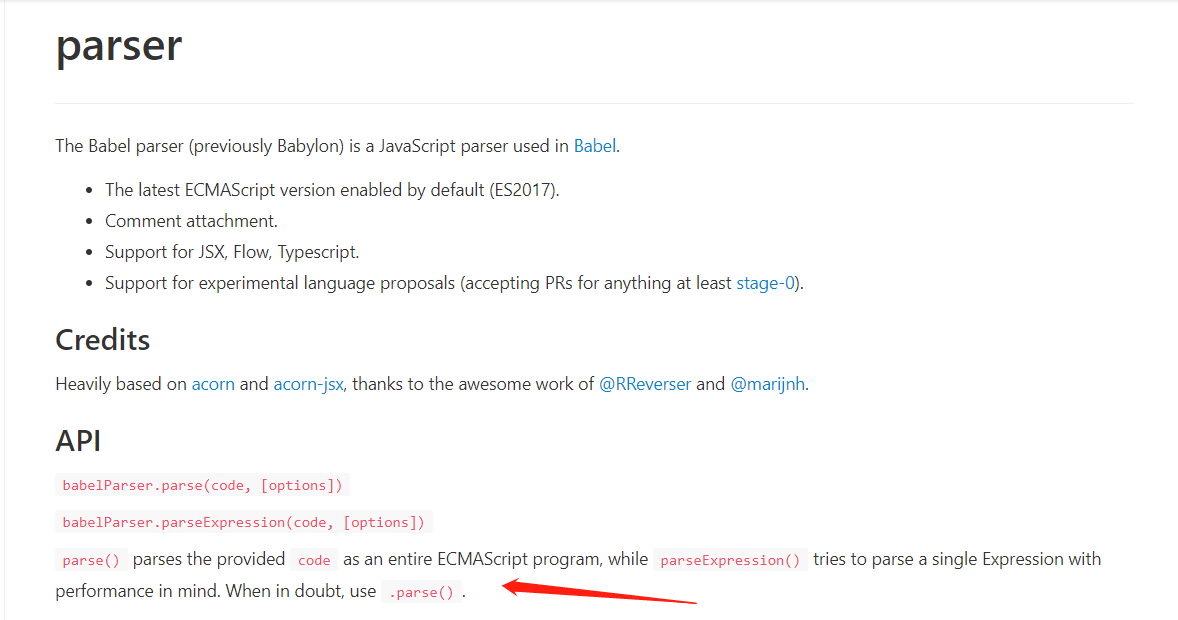Follow the stage-0 proposals link
The height and width of the screenshot is (620, 1178).
coord(765,283)
